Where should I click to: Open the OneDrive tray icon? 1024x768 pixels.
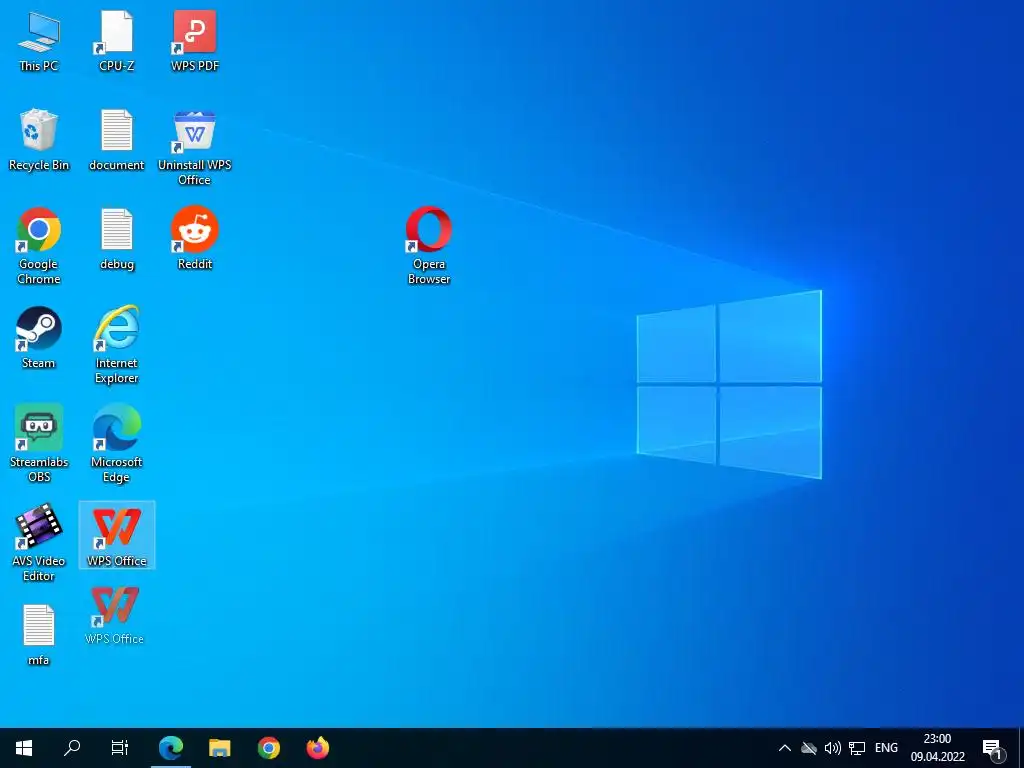point(809,748)
